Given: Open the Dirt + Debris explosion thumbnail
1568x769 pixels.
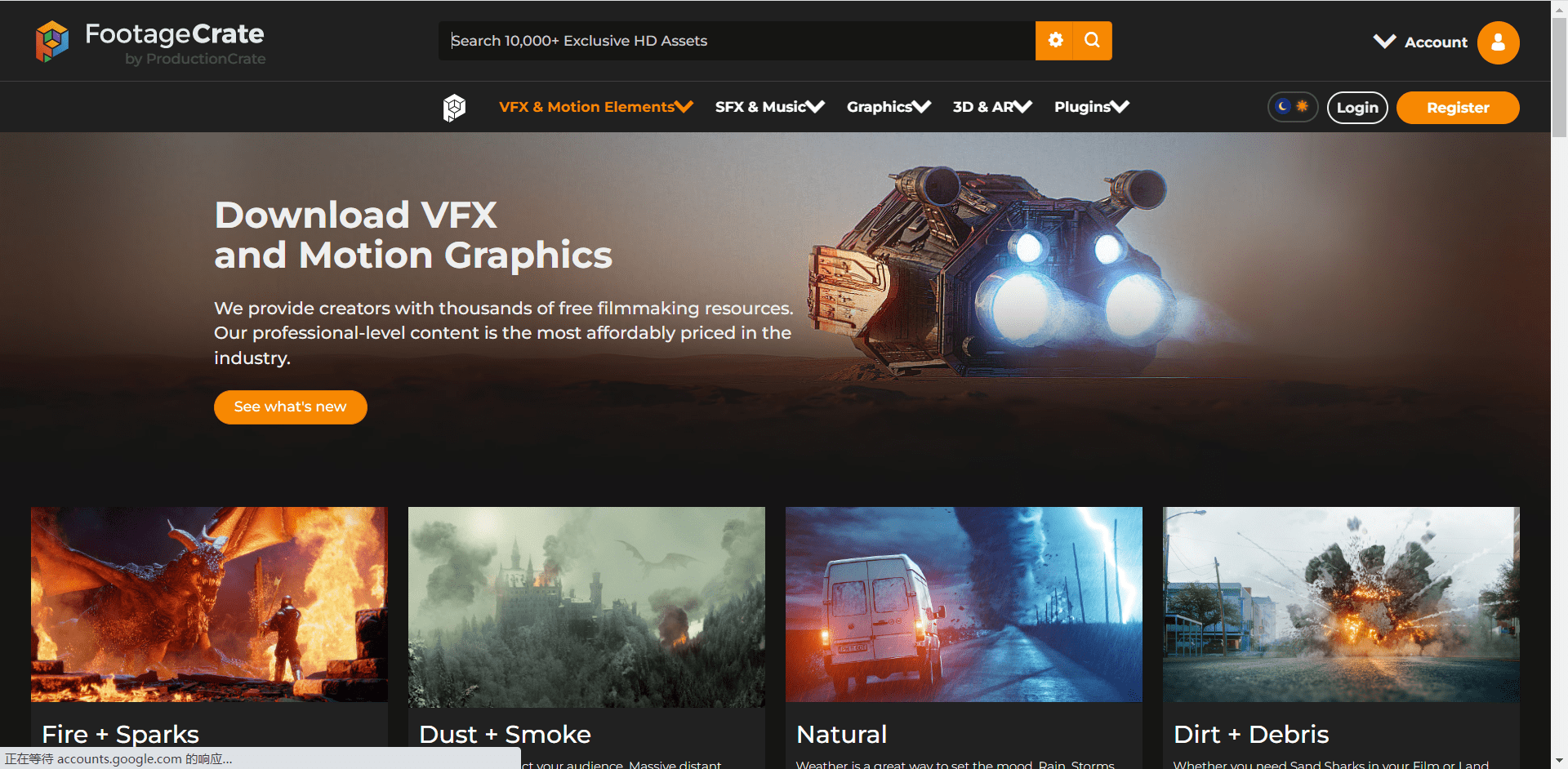Looking at the screenshot, I should point(1341,605).
